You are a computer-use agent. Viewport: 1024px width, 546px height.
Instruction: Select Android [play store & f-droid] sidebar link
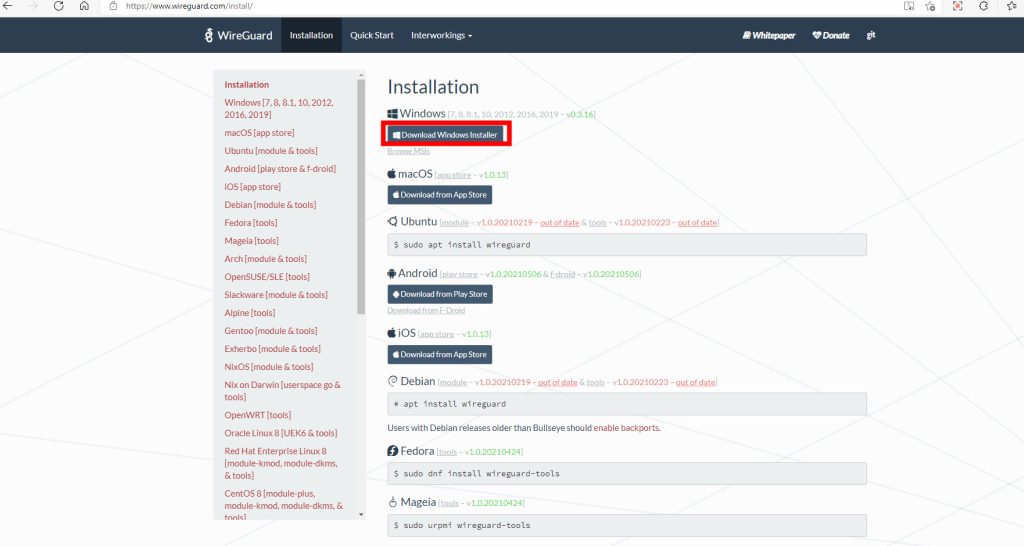point(280,169)
